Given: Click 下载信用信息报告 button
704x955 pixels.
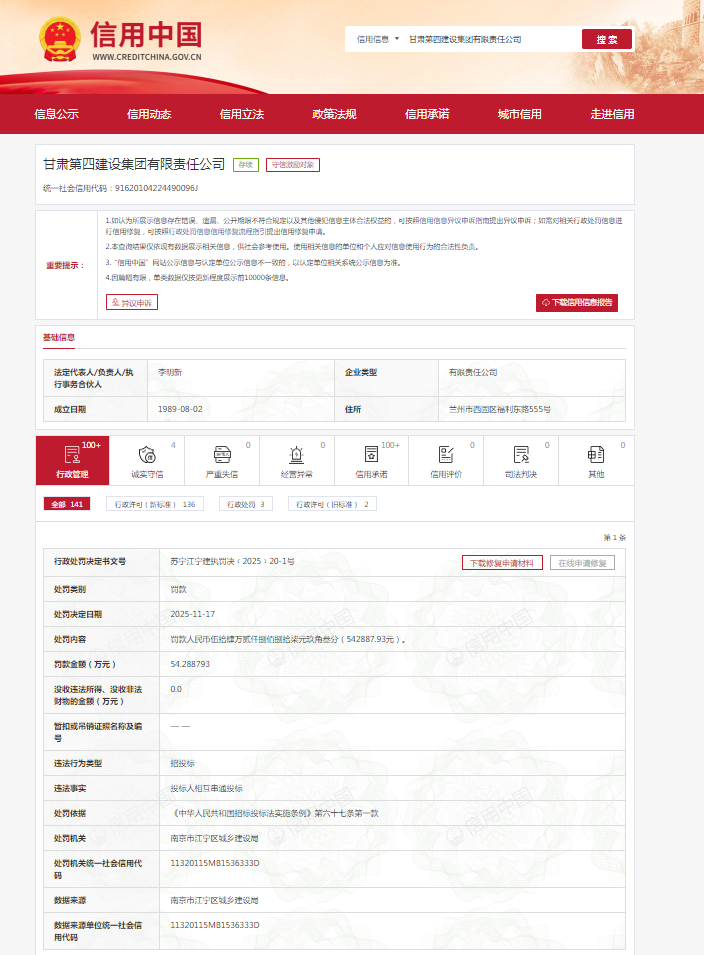Looking at the screenshot, I should [577, 302].
